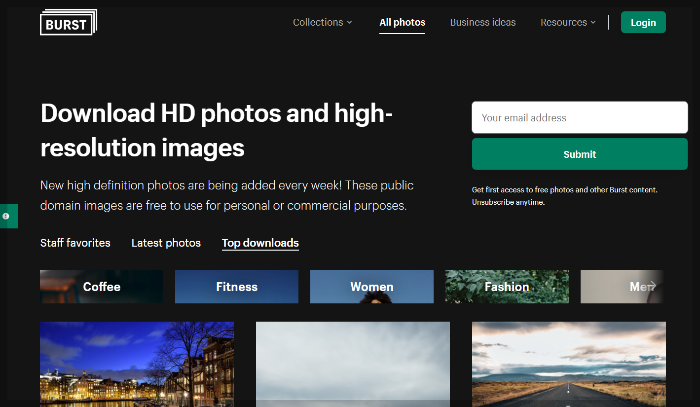Open the open road landscape photo

tap(569, 364)
